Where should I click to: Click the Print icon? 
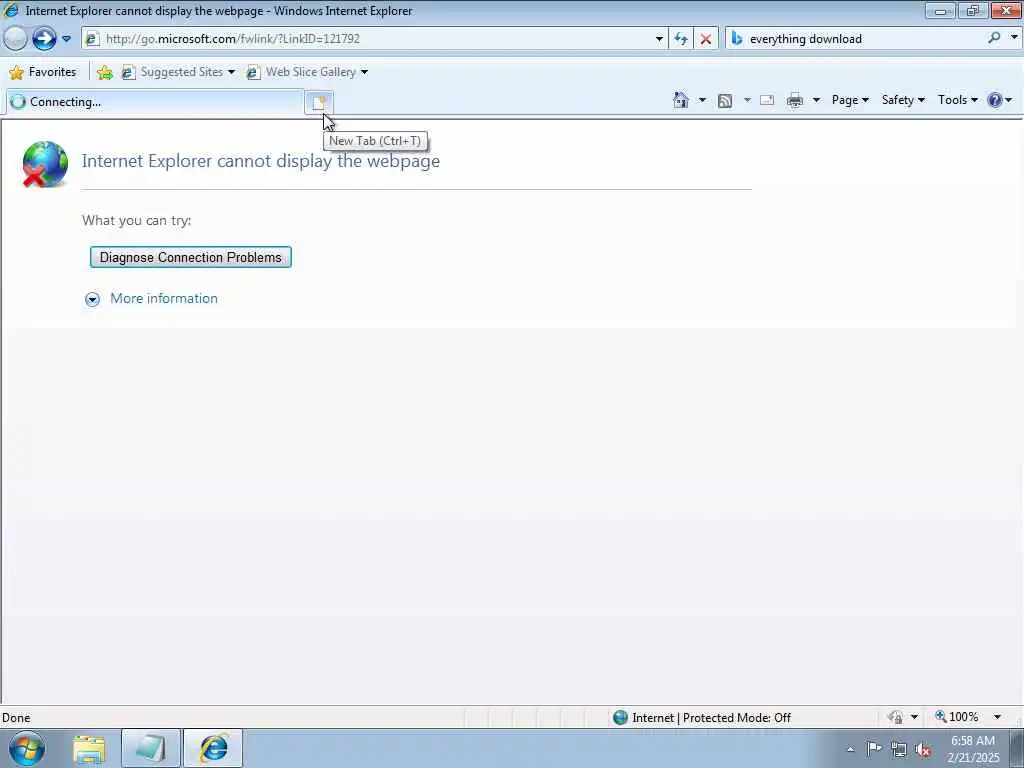point(795,101)
